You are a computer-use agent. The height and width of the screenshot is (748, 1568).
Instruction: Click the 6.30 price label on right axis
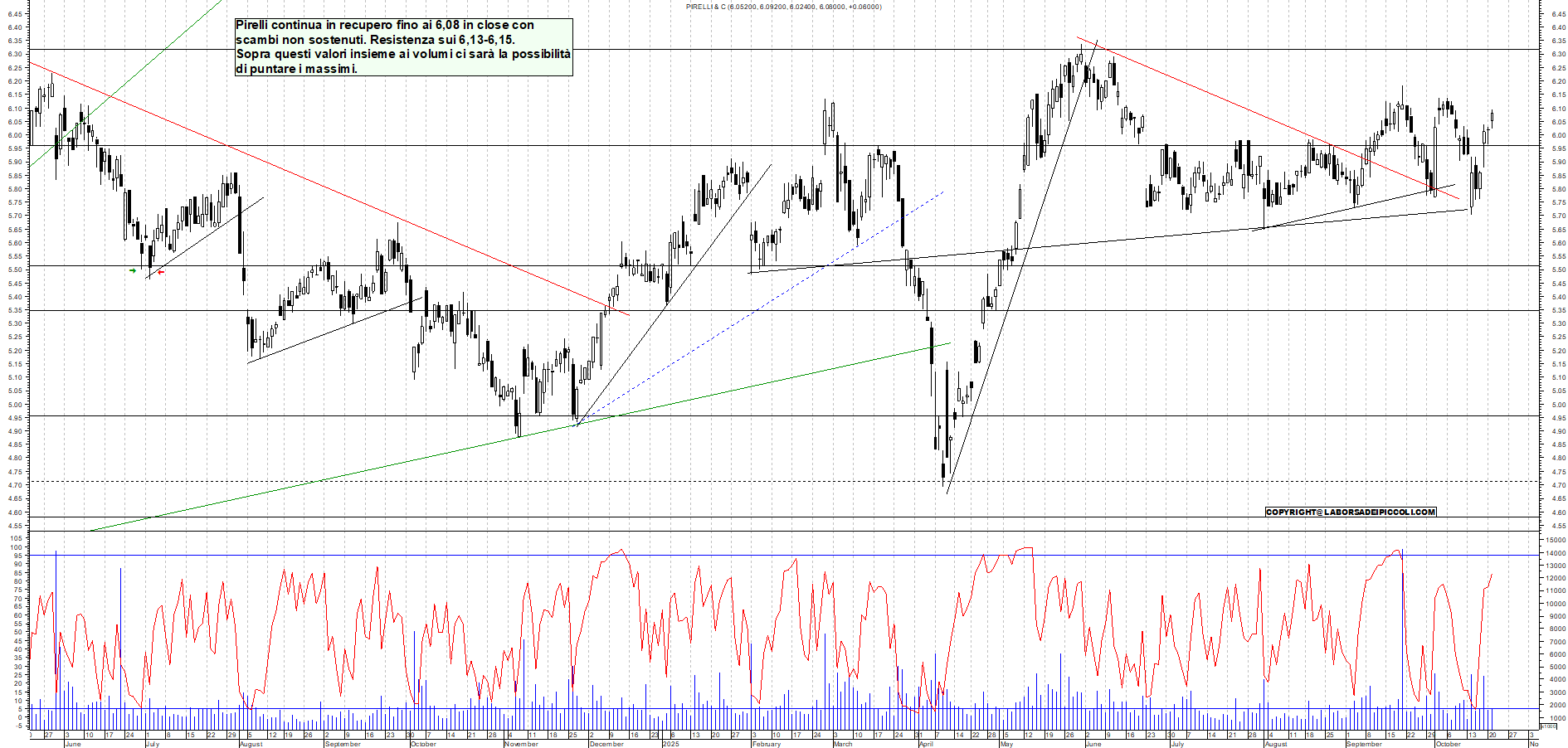[1558, 55]
